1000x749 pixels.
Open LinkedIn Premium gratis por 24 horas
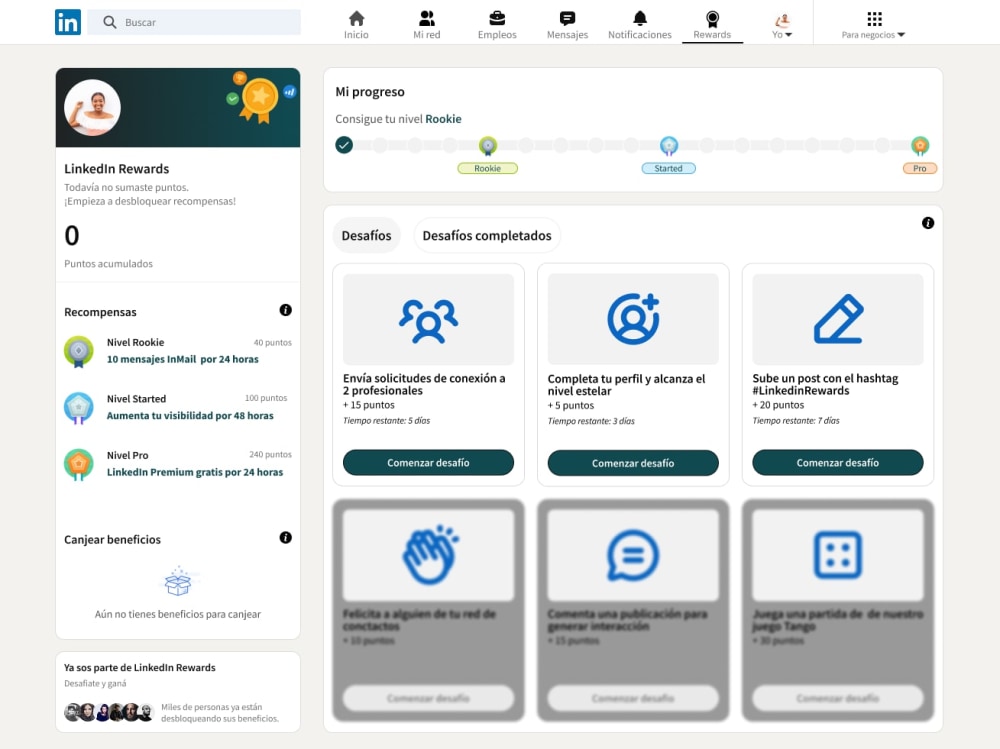pyautogui.click(x=195, y=472)
